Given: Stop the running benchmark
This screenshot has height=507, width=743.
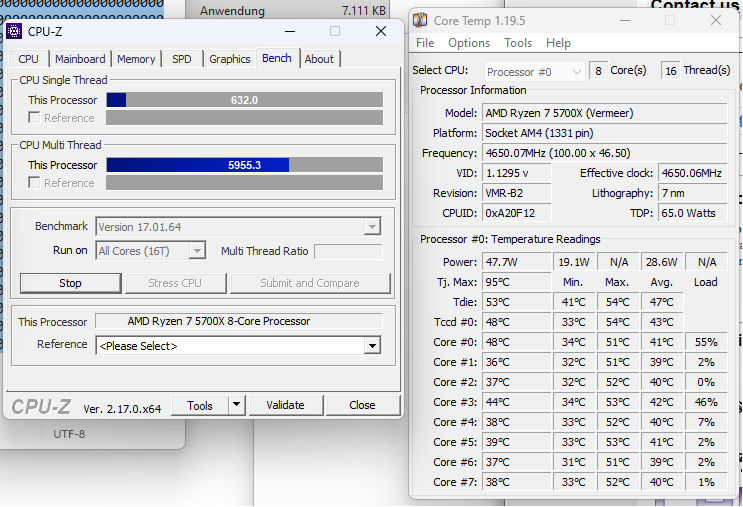Looking at the screenshot, I should 70,283.
